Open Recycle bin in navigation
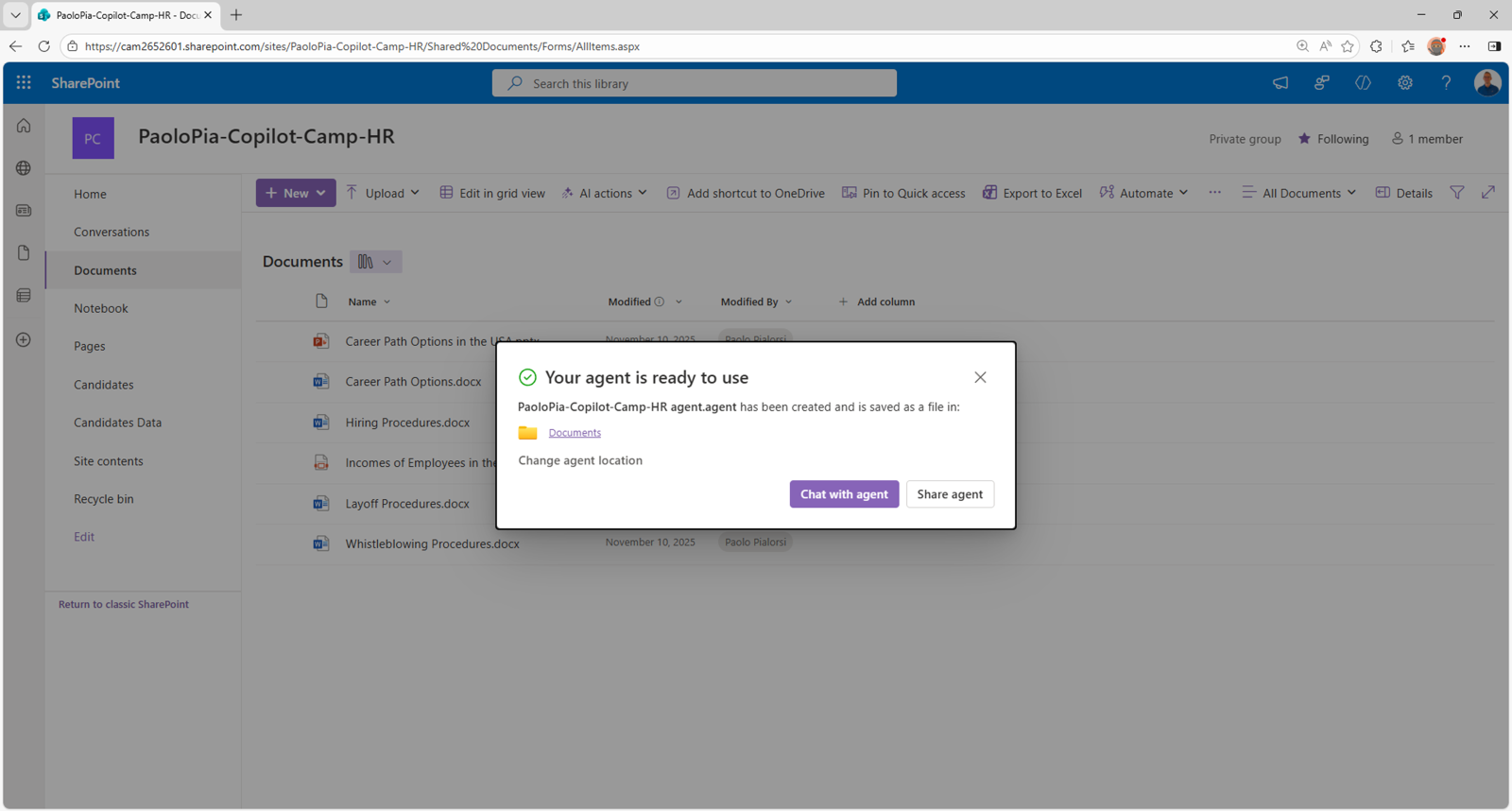1512x811 pixels. 104,499
